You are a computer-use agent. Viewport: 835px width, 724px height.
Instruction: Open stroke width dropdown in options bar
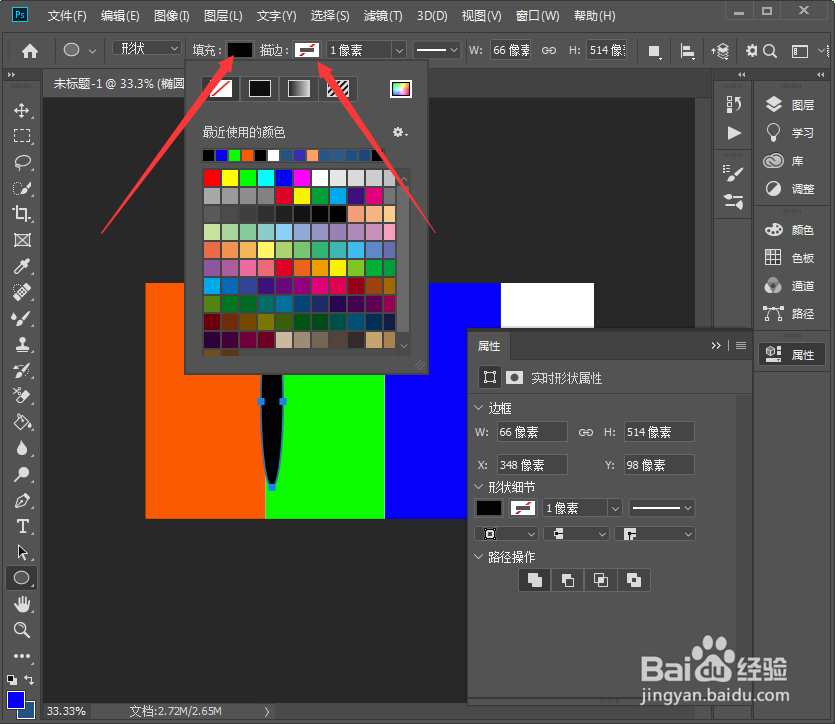point(399,51)
